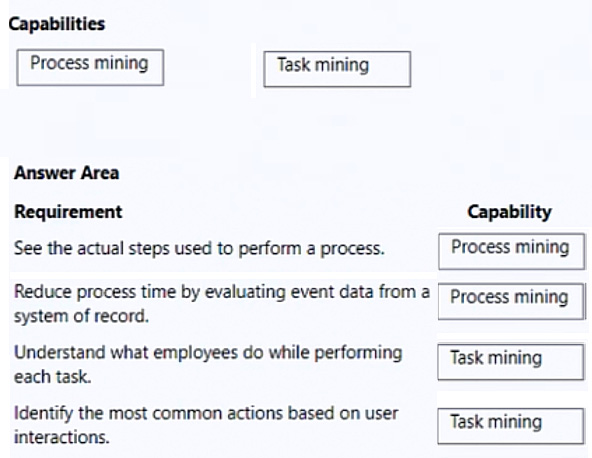Viewport: 592px width, 458px height.
Task: Select 'Reduce process time by evaluating' text line
Action: pyautogui.click(x=222, y=292)
